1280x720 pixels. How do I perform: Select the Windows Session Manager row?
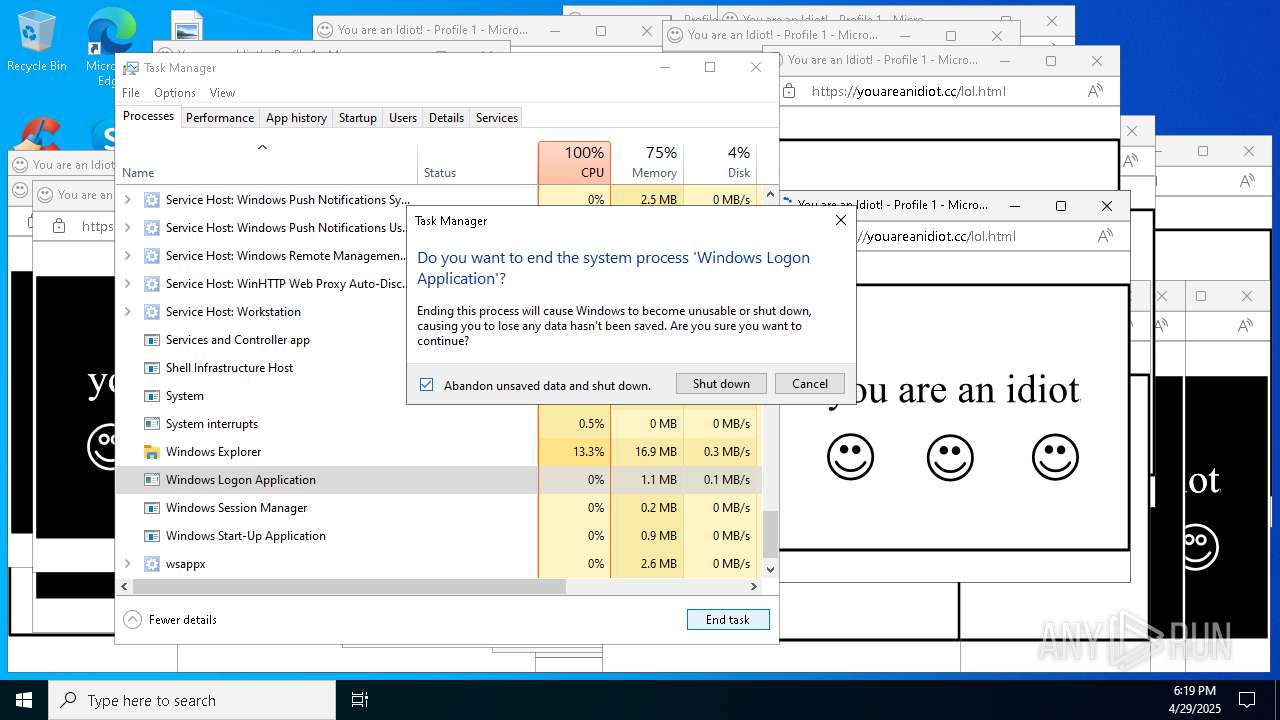point(438,508)
